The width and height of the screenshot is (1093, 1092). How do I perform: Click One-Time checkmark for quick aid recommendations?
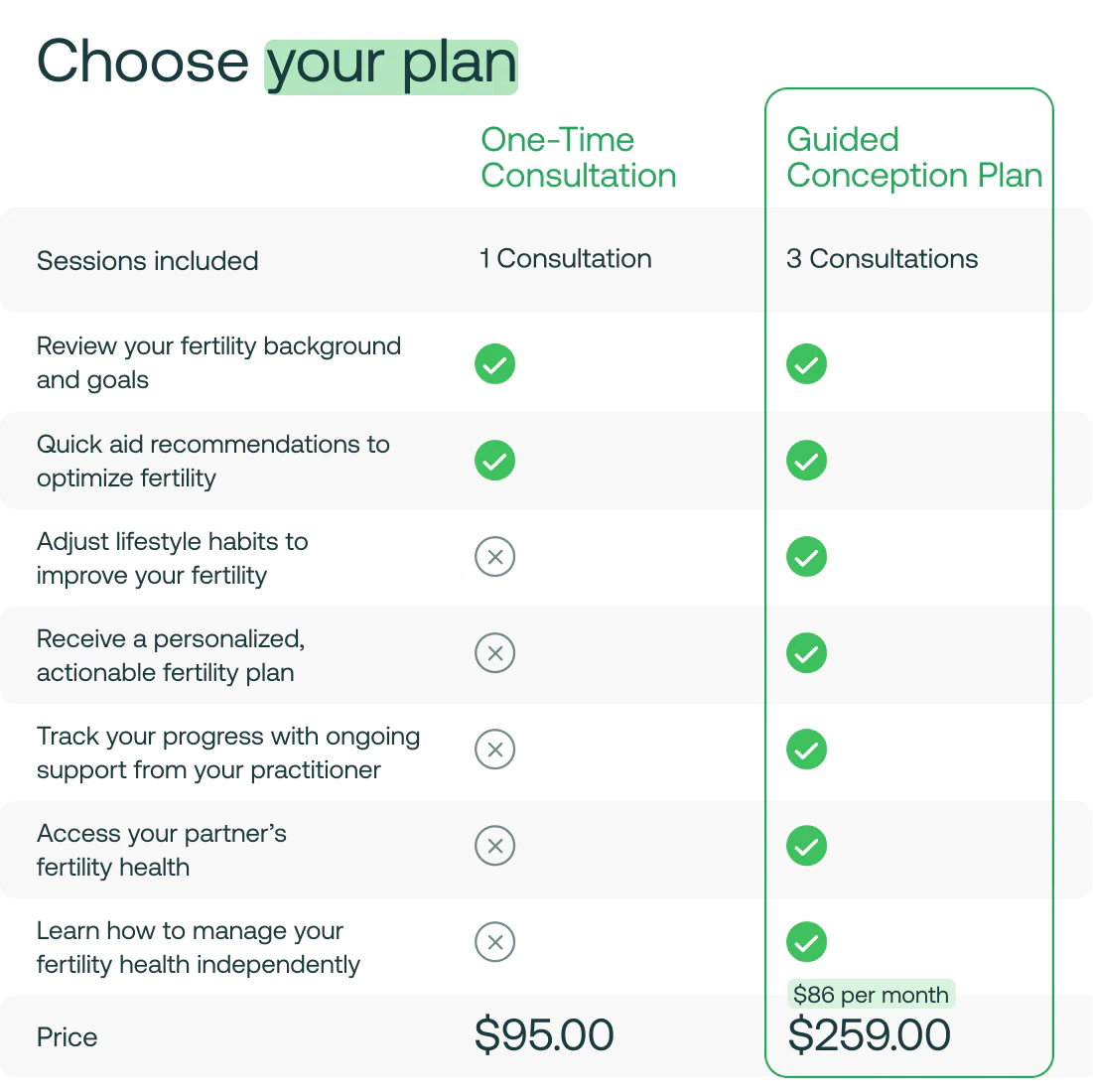494,461
